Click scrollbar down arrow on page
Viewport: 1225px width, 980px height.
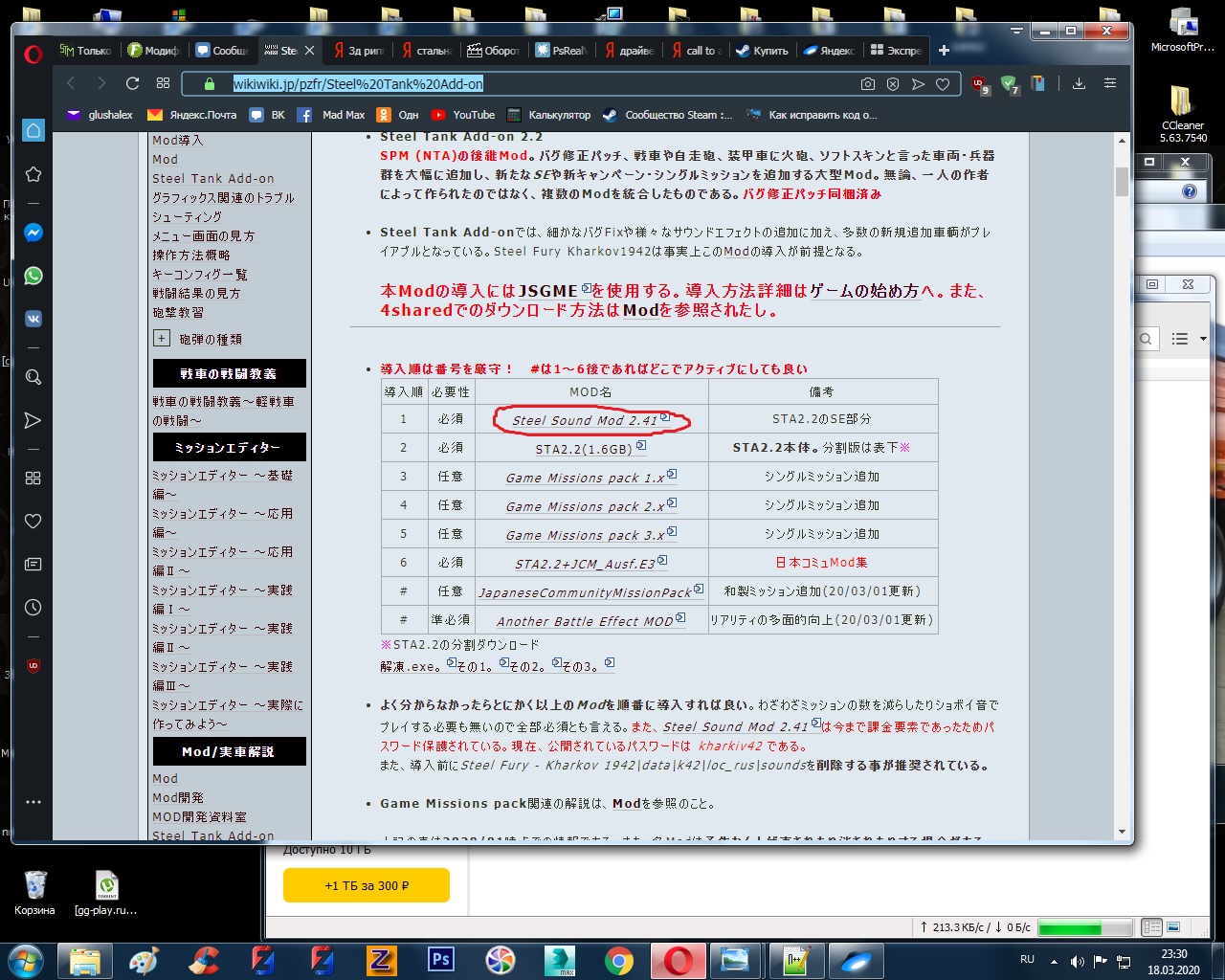point(1122,832)
